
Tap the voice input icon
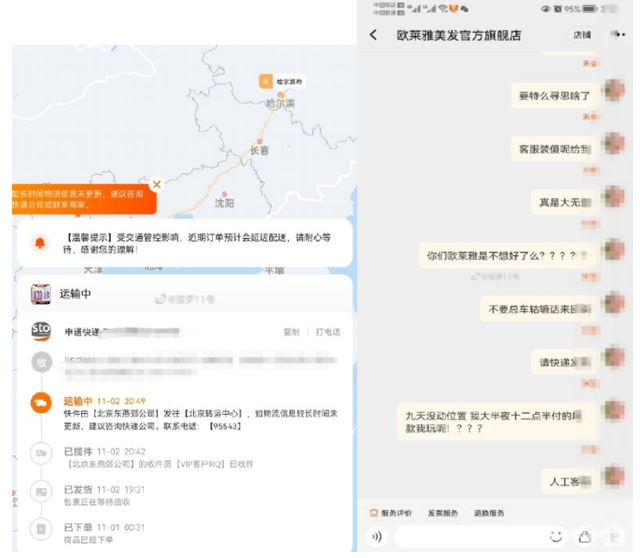tap(377, 536)
